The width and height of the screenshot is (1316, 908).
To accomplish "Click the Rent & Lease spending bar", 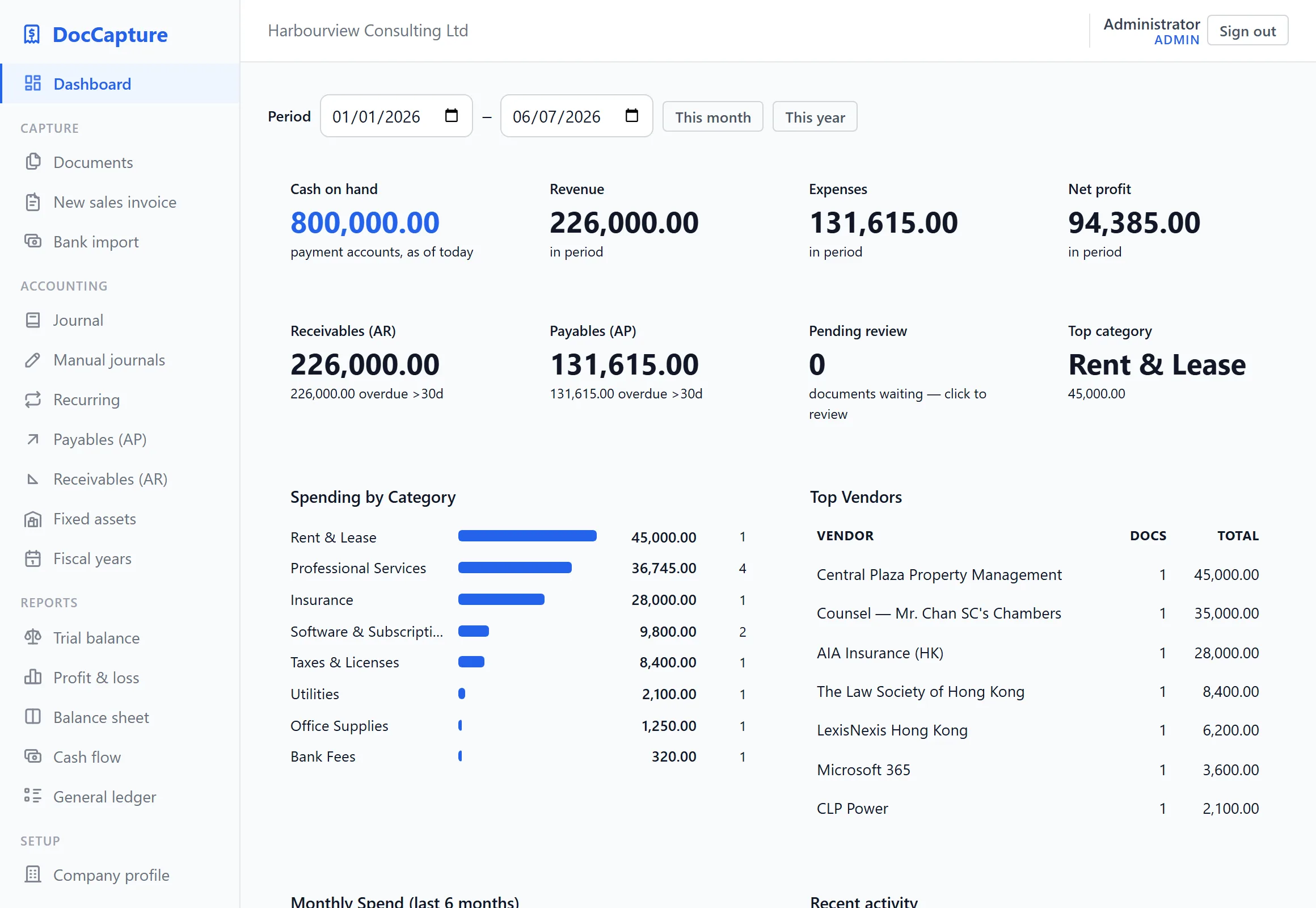I will pyautogui.click(x=527, y=536).
